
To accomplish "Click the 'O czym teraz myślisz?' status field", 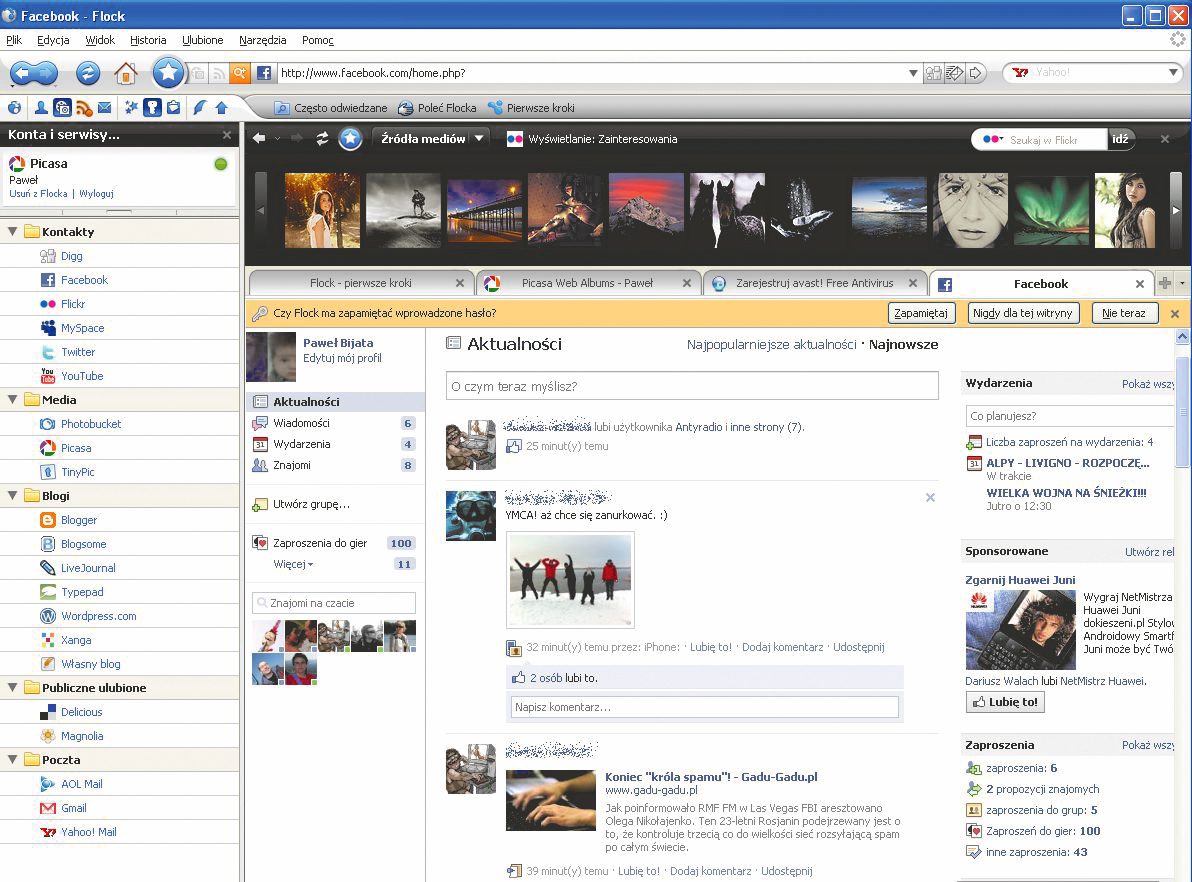I will 691,386.
